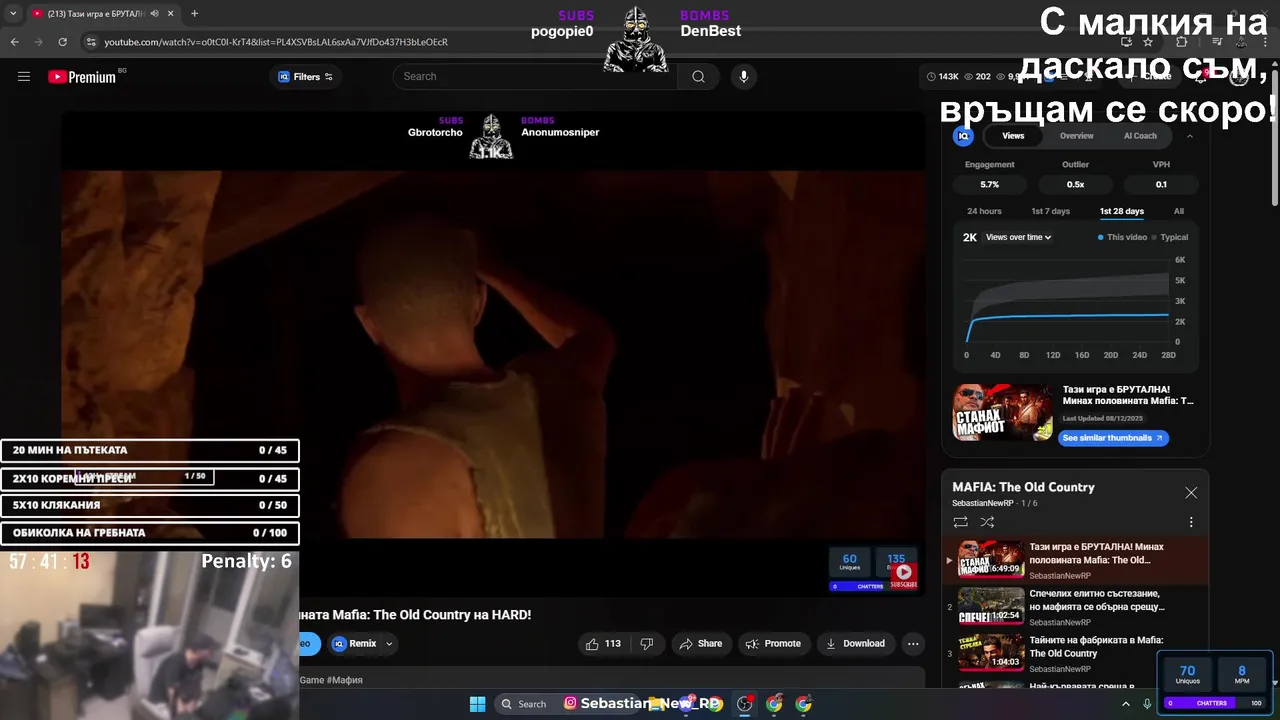Screen dimensions: 1280x720
Task: Reload the page with refresh icon
Action: 62,42
